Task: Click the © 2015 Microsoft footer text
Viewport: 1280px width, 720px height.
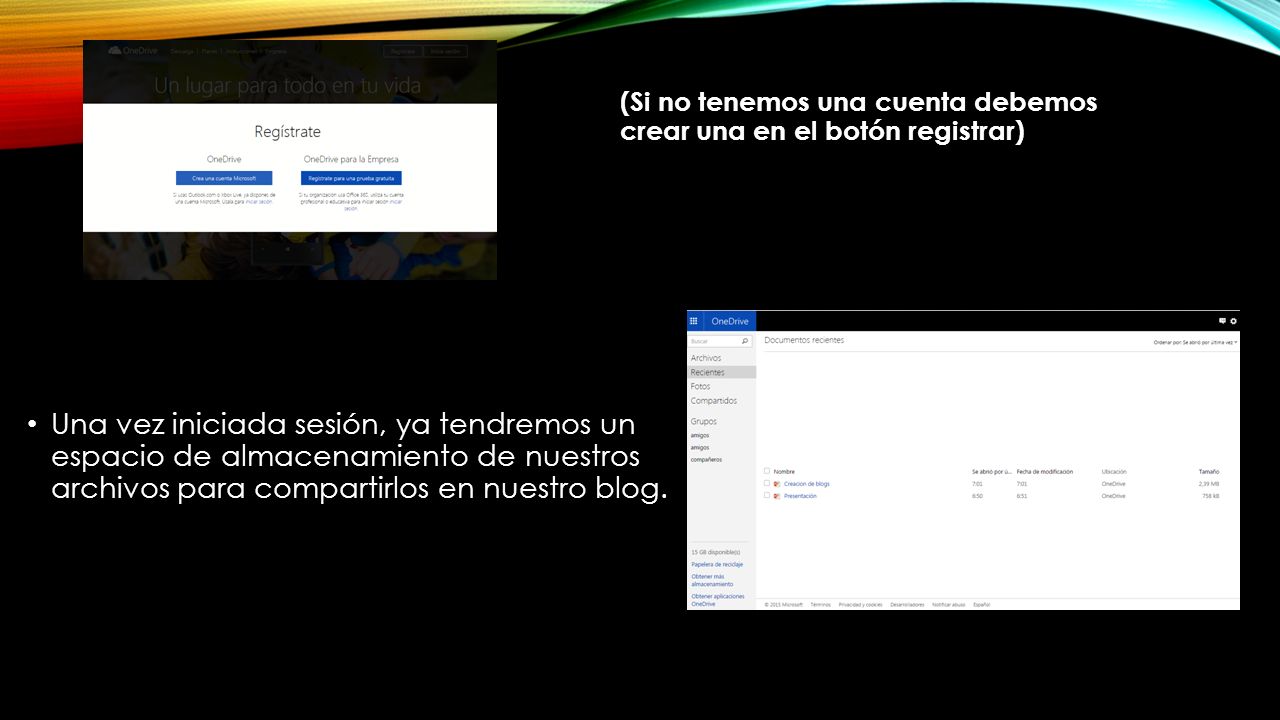Action: (783, 605)
